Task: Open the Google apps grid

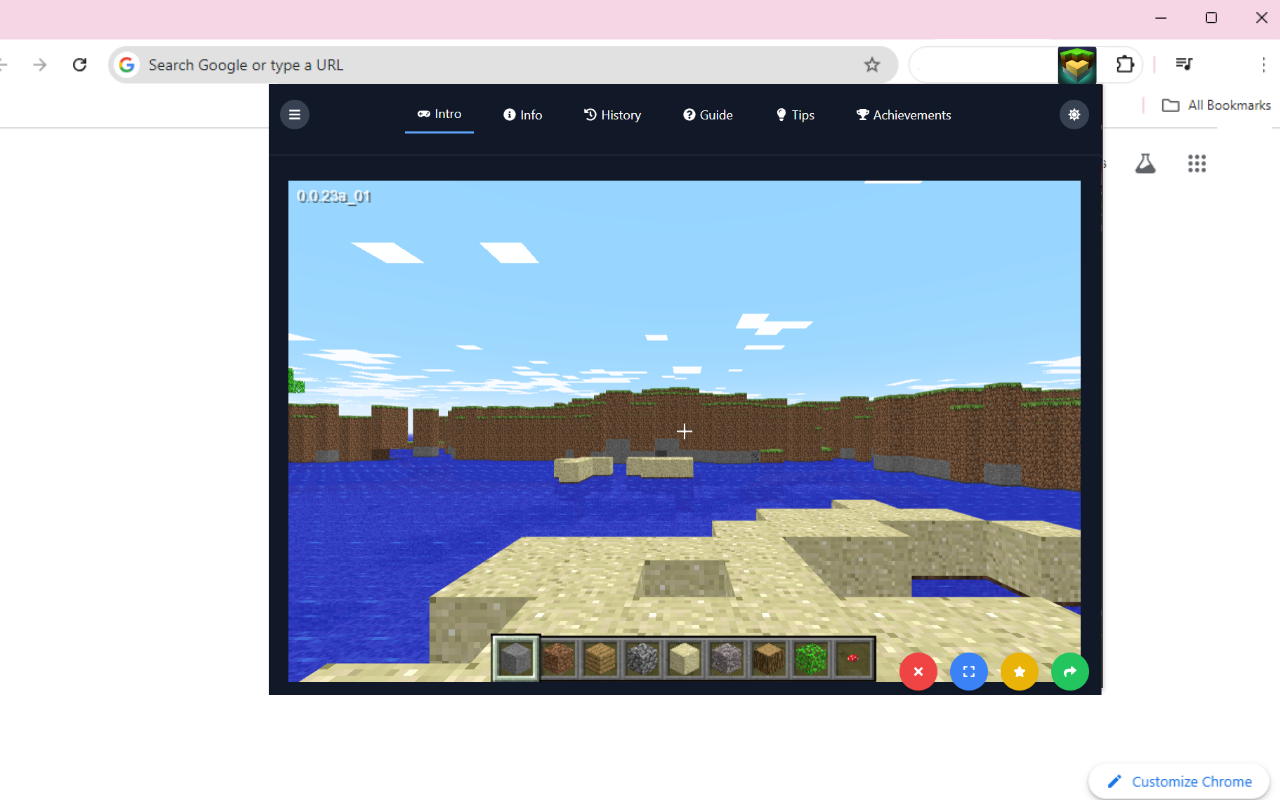Action: [x=1197, y=163]
